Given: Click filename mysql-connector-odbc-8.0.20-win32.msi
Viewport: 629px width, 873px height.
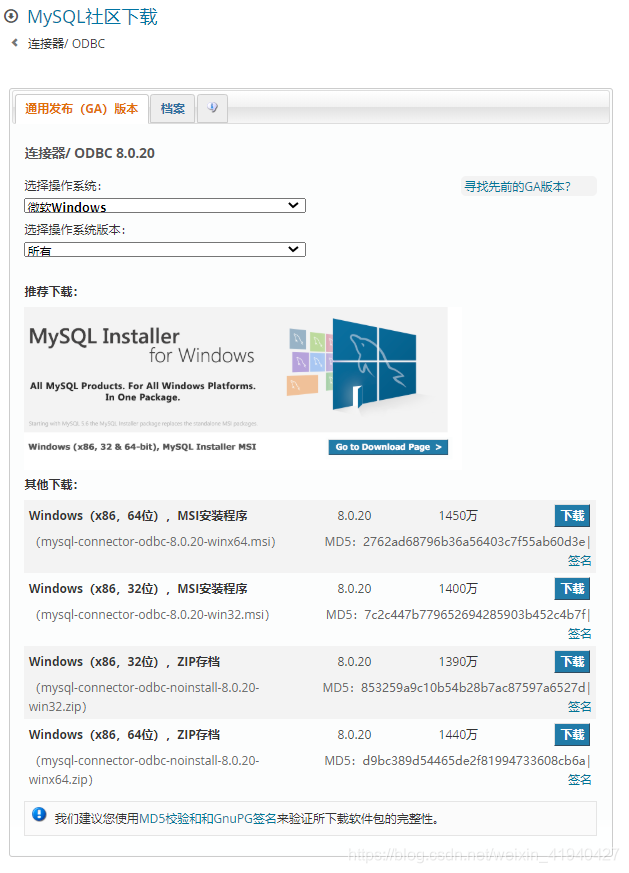Looking at the screenshot, I should pyautogui.click(x=153, y=615).
